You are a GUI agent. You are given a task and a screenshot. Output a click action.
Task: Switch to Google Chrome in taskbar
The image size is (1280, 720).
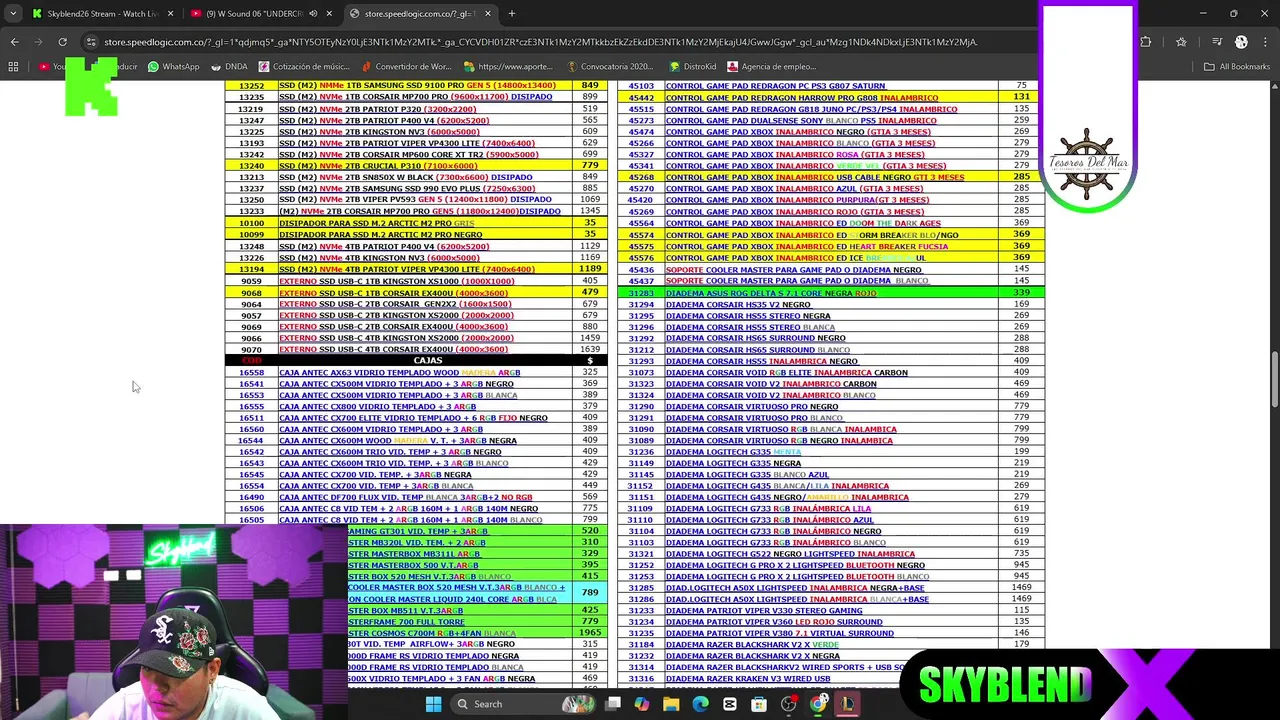[818, 704]
